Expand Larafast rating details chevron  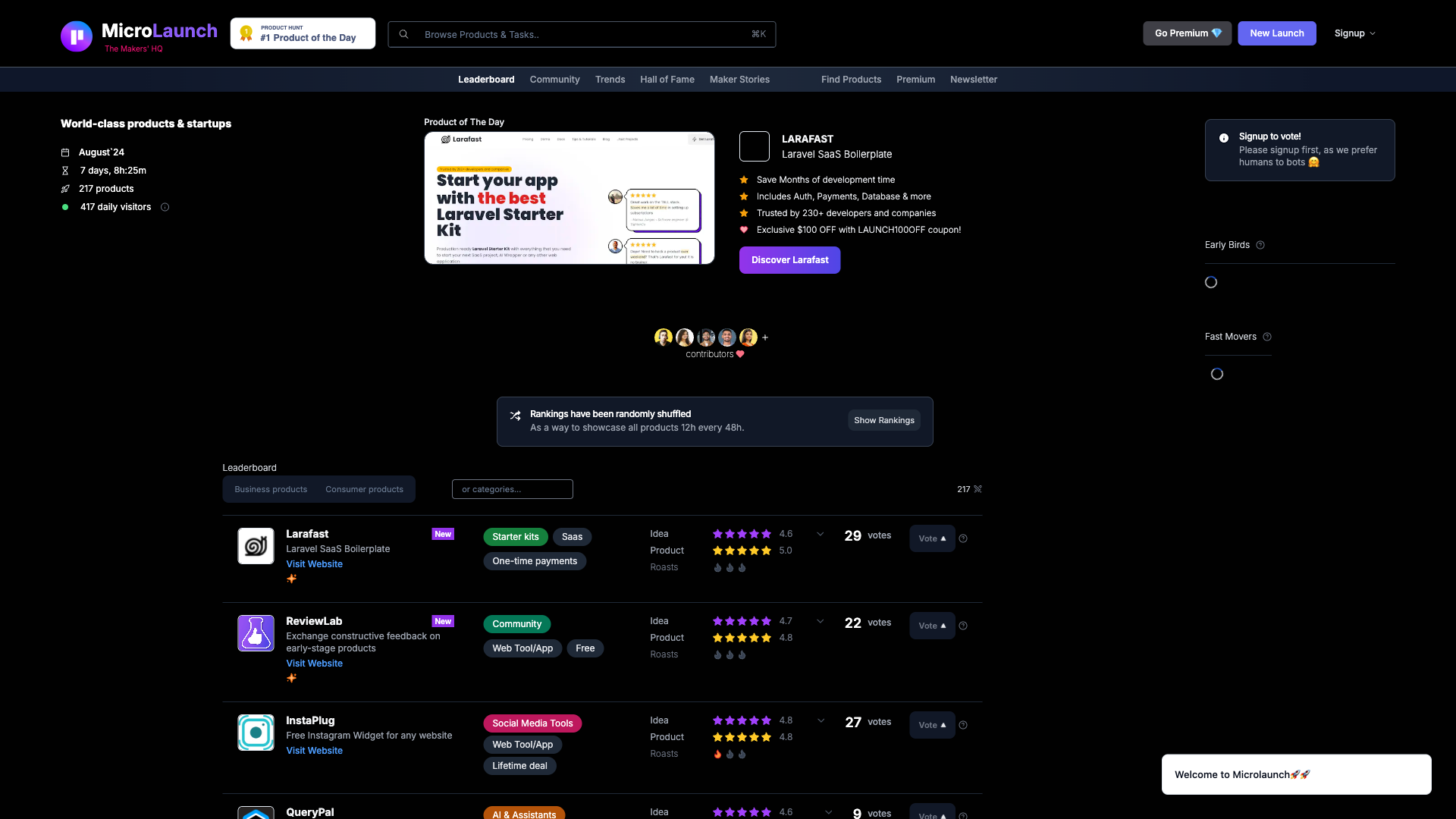[821, 534]
